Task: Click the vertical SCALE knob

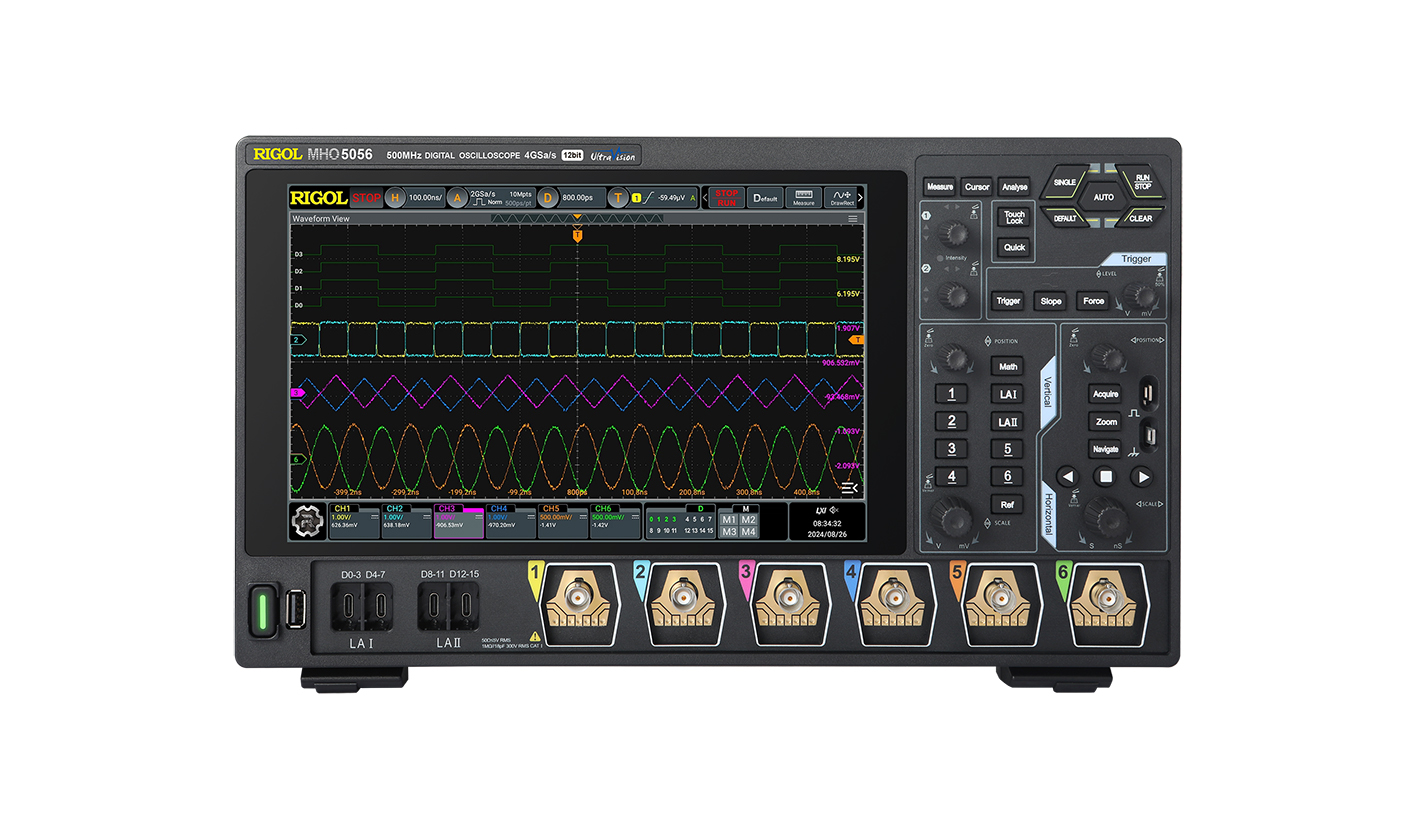Action: coord(950,519)
